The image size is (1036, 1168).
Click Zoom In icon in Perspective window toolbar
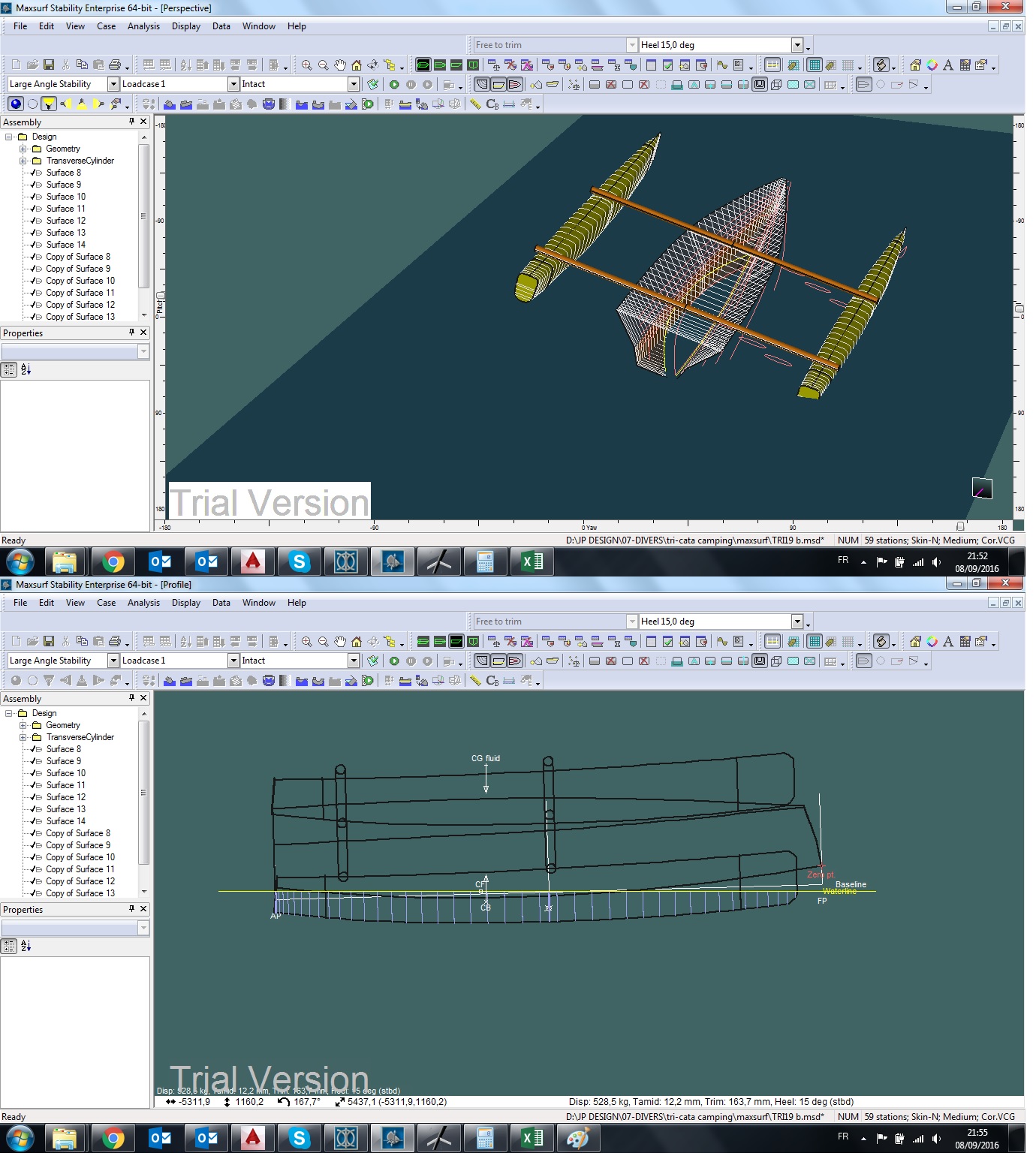(x=306, y=65)
